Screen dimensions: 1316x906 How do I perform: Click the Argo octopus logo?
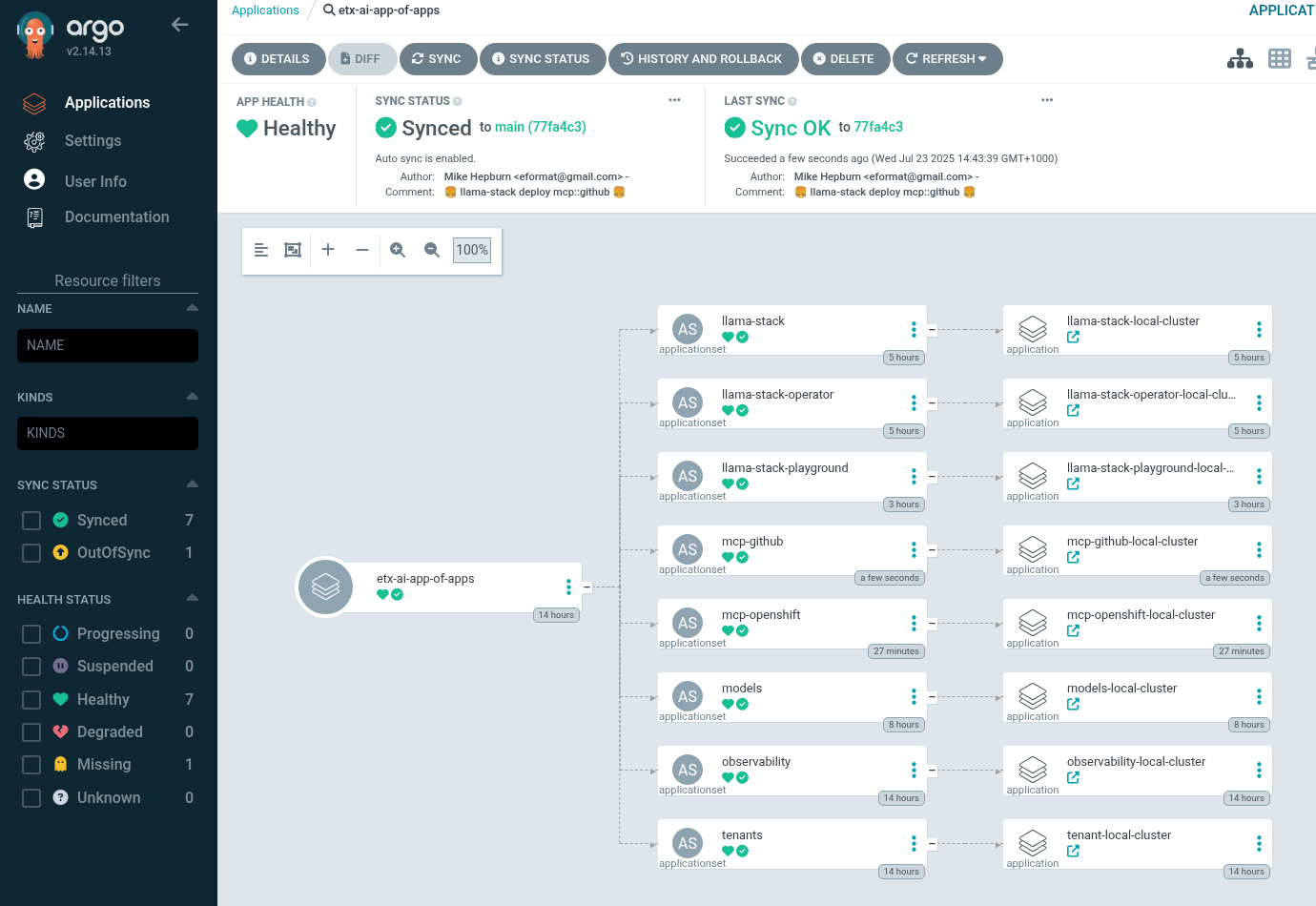click(x=35, y=35)
